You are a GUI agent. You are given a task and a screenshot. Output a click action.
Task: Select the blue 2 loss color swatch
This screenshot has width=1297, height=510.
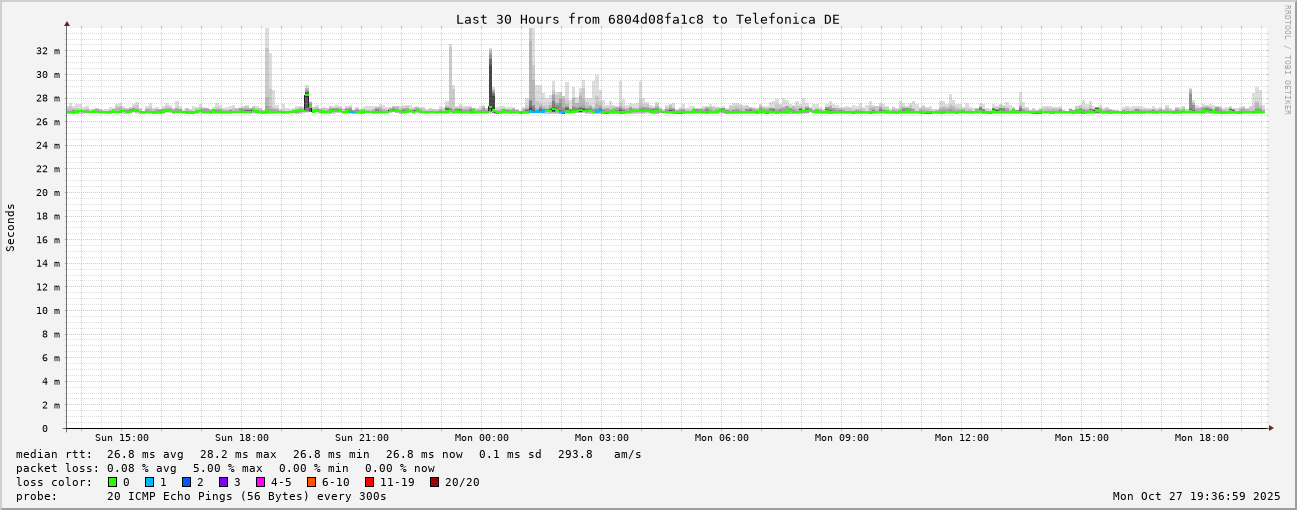click(186, 482)
